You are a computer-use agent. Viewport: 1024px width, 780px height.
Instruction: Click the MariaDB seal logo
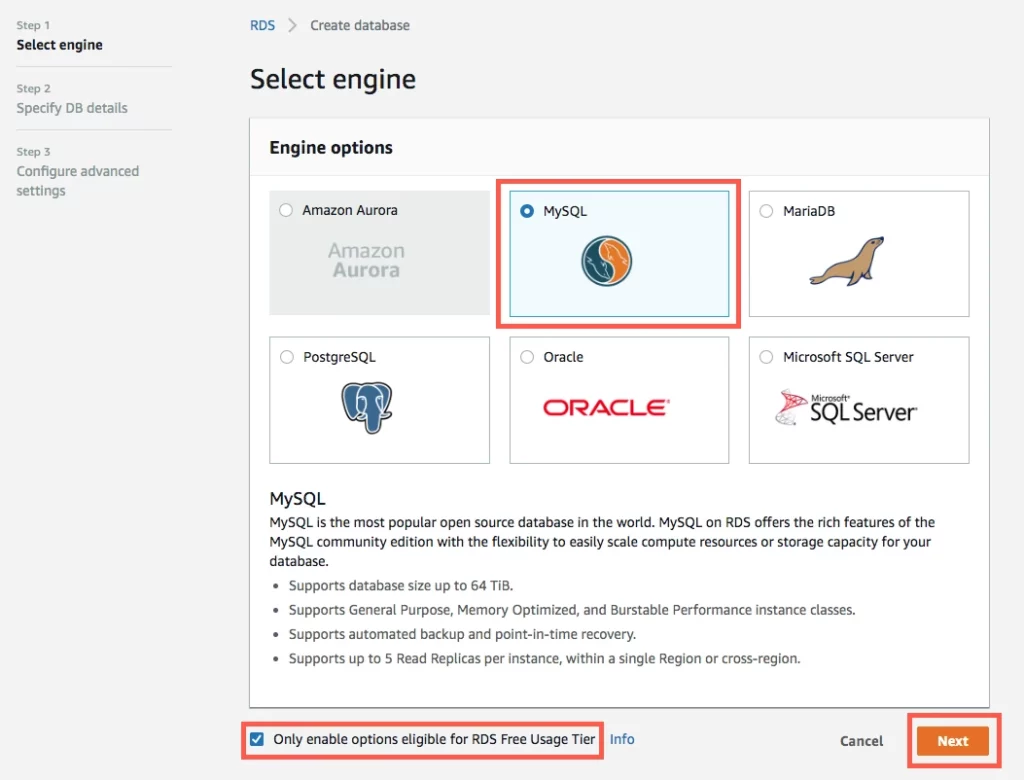point(847,261)
